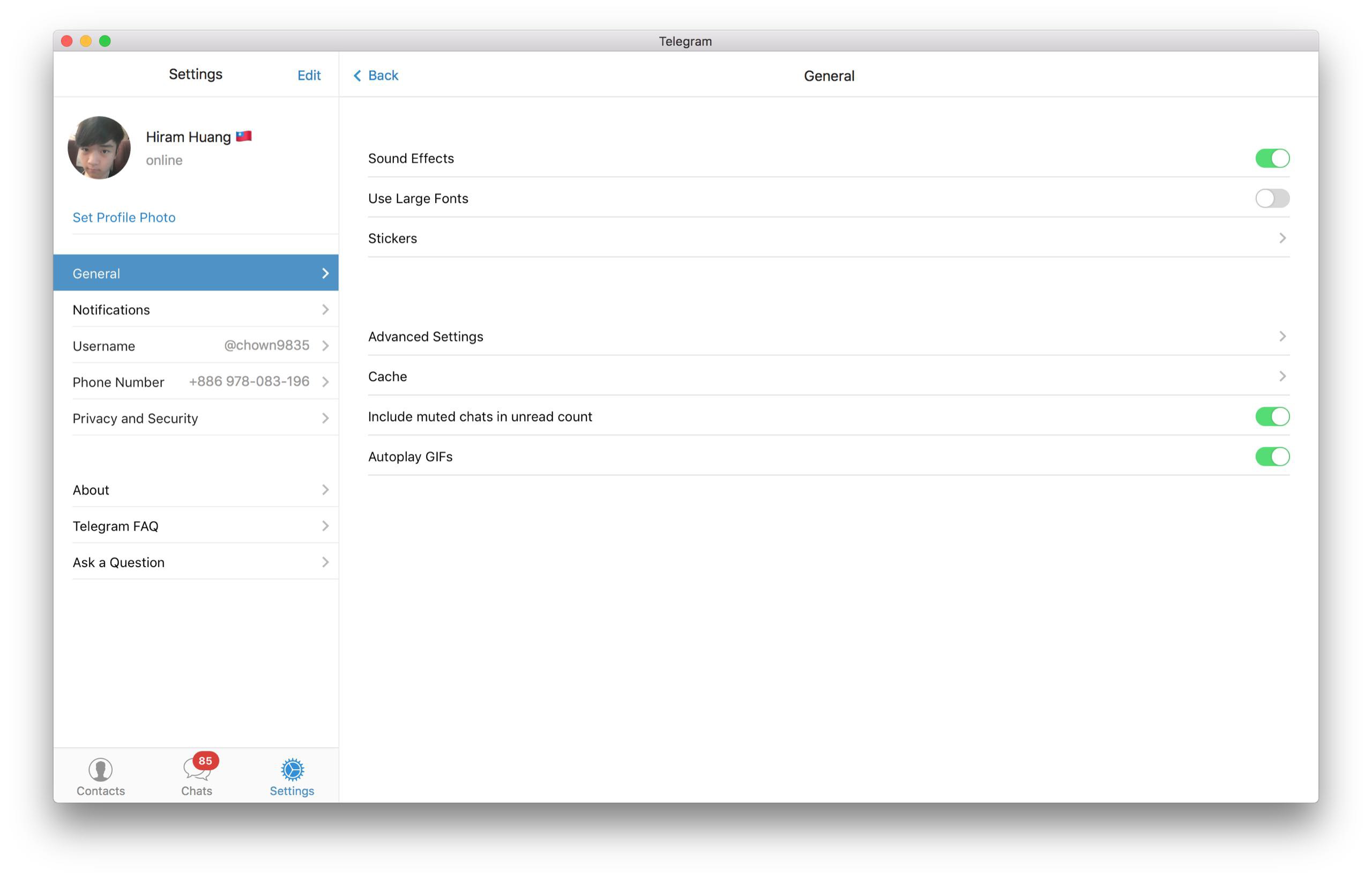
Task: Open Privacy and Security settings
Action: point(196,419)
